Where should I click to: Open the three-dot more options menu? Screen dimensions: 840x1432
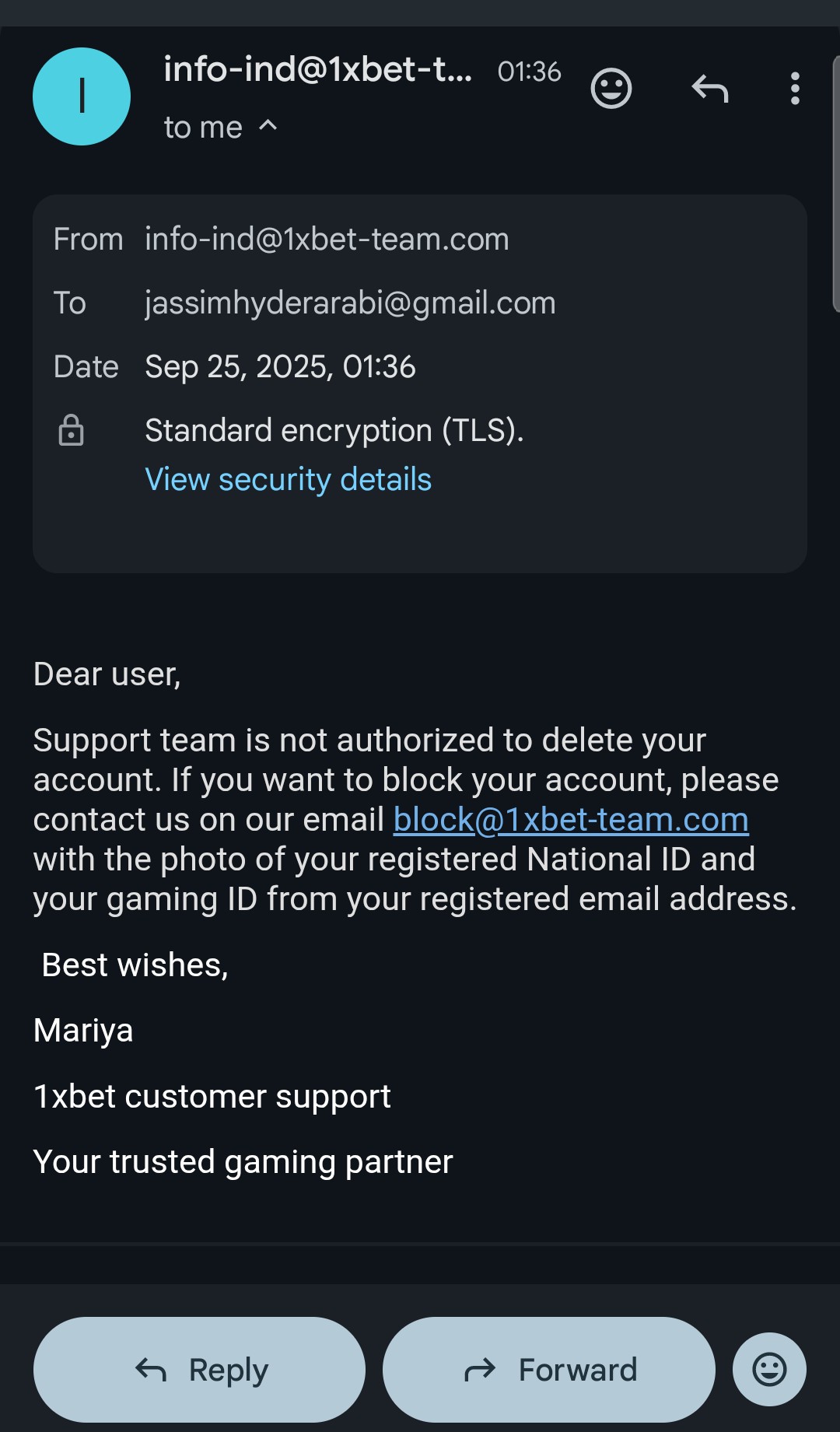coord(795,89)
